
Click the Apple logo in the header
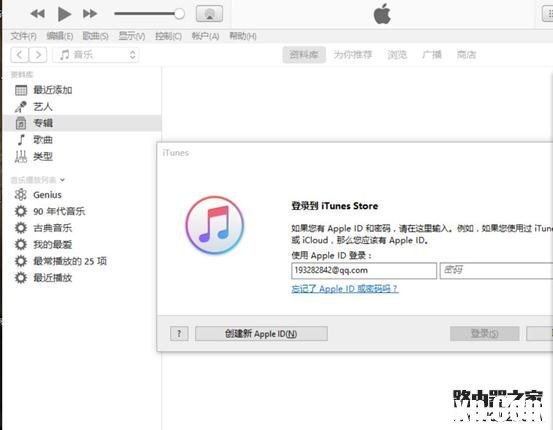[x=382, y=14]
